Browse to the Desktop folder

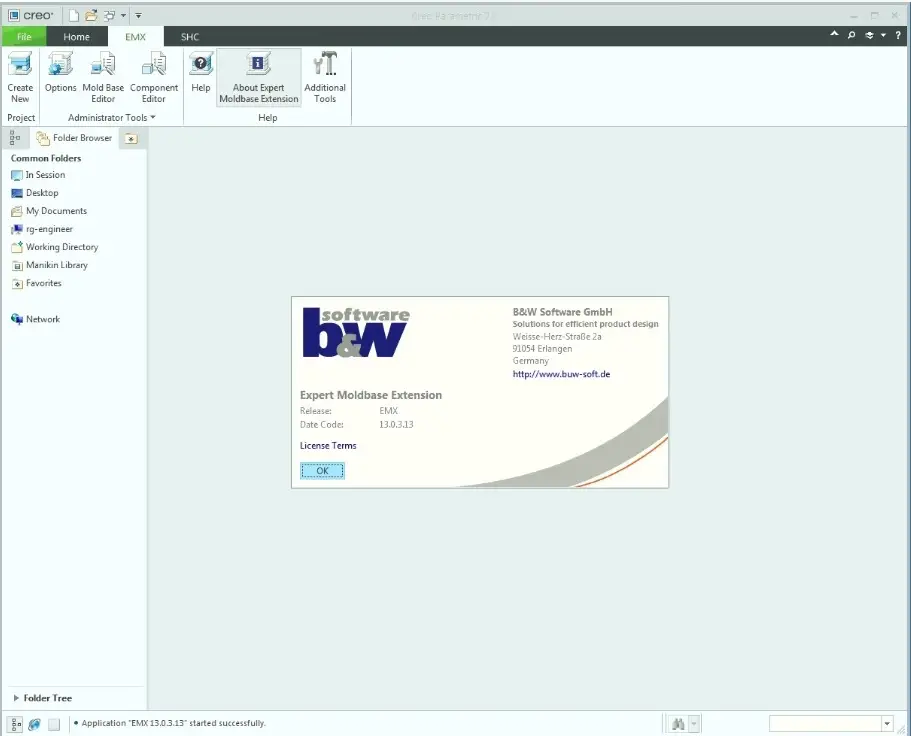pyautogui.click(x=35, y=193)
